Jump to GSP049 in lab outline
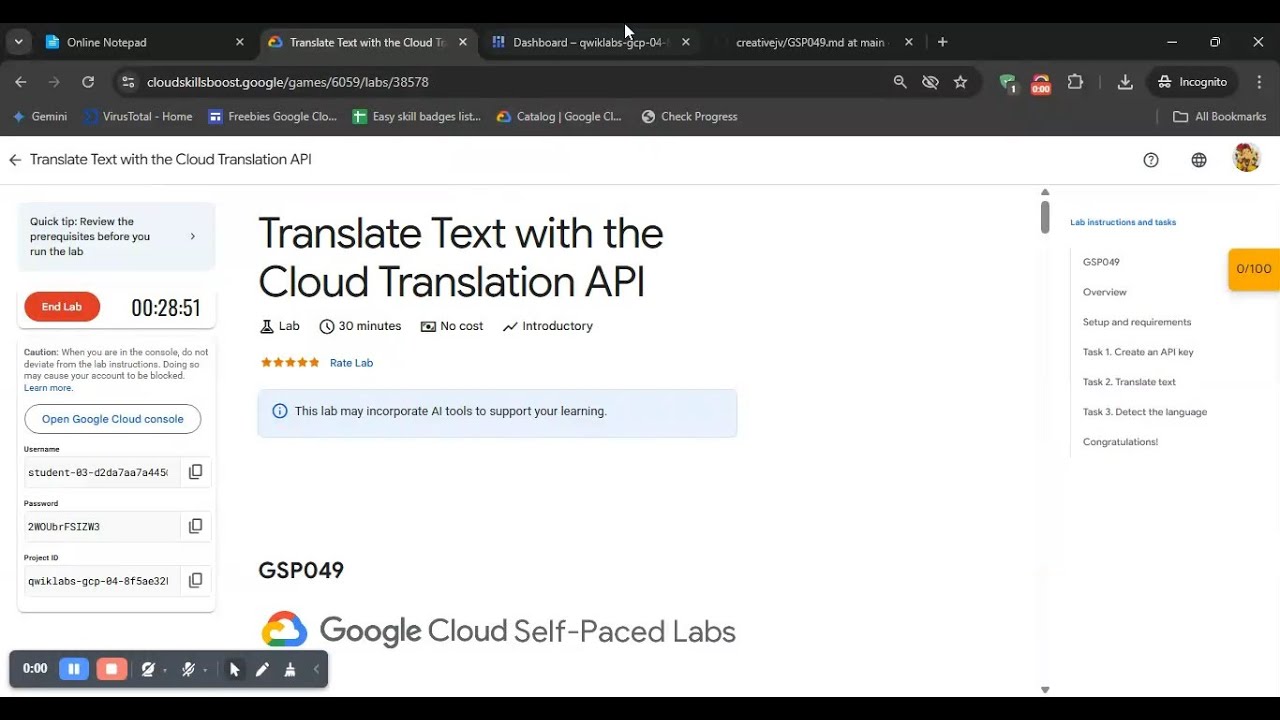The width and height of the screenshot is (1280, 720). pos(1101,262)
